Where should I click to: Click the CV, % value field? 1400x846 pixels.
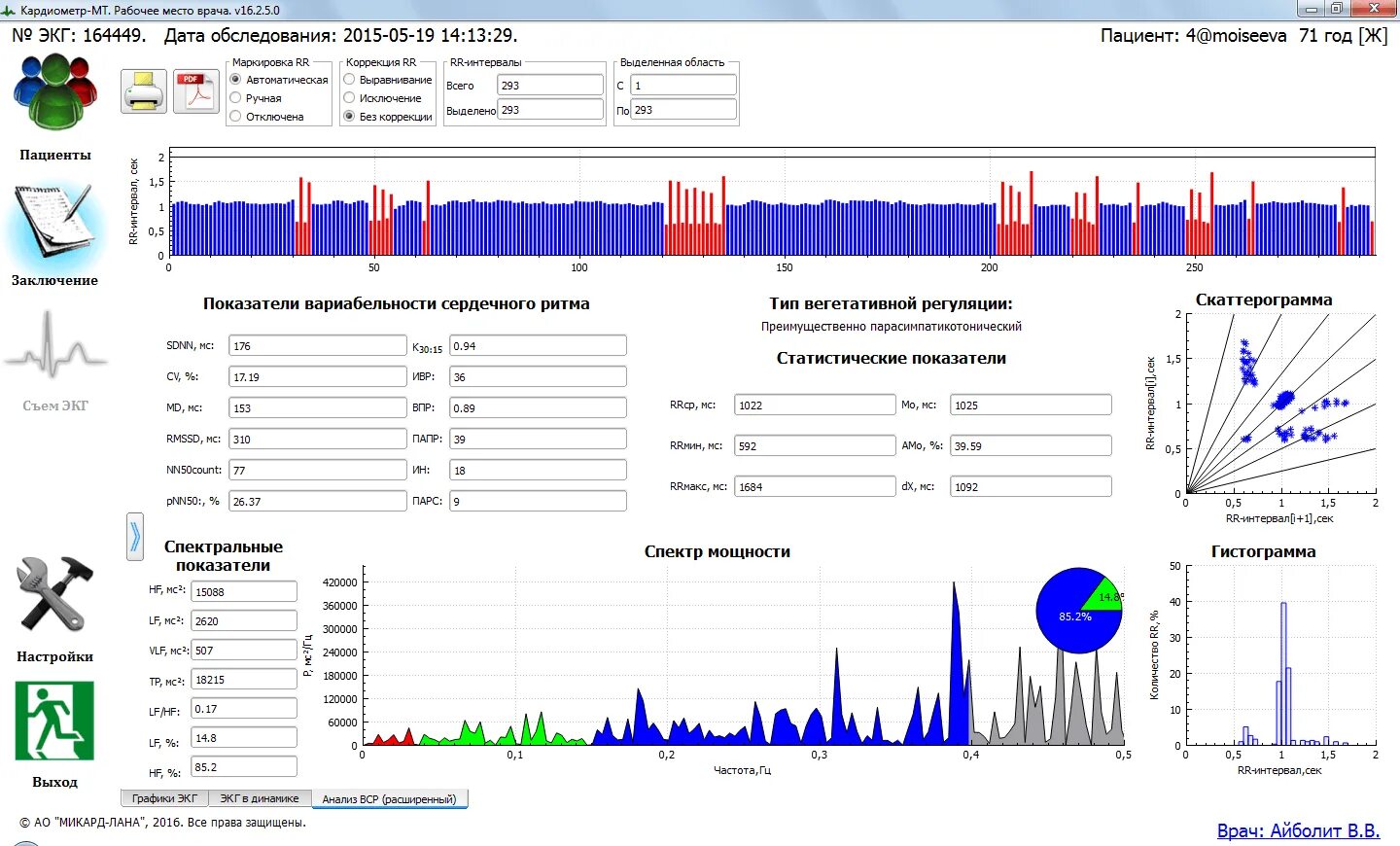[x=318, y=377]
